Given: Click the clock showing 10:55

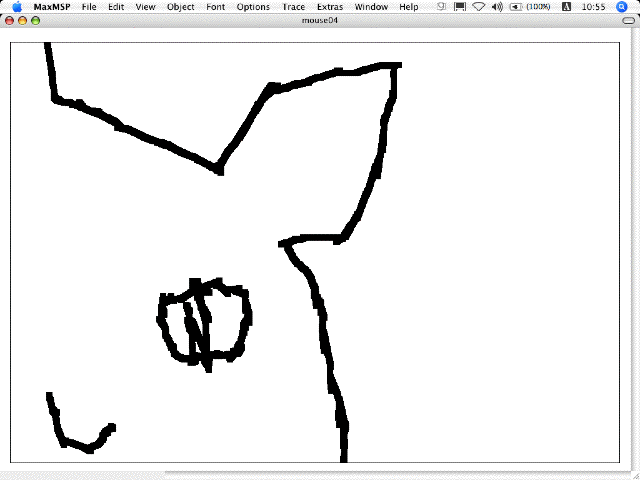Looking at the screenshot, I should click(x=593, y=7).
